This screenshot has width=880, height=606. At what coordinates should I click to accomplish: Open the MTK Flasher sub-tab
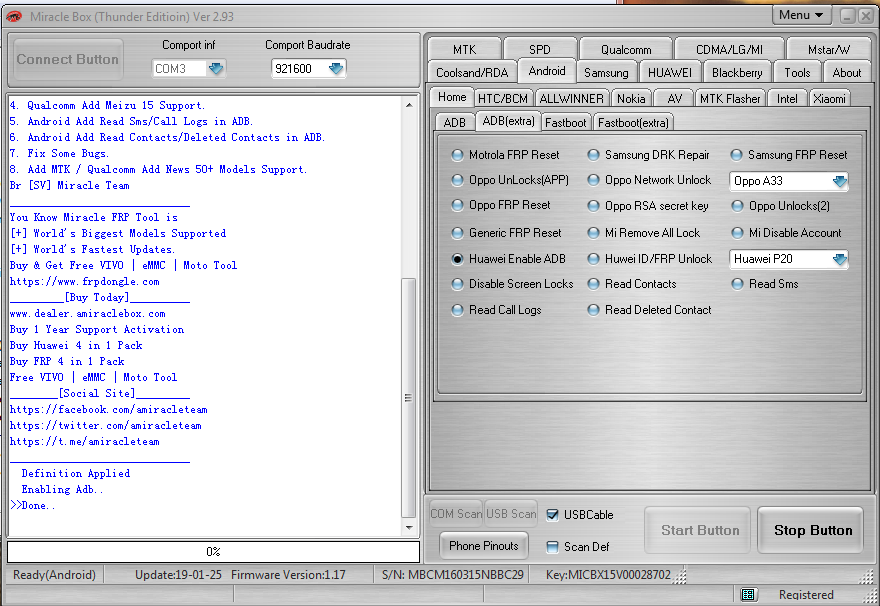click(x=730, y=99)
